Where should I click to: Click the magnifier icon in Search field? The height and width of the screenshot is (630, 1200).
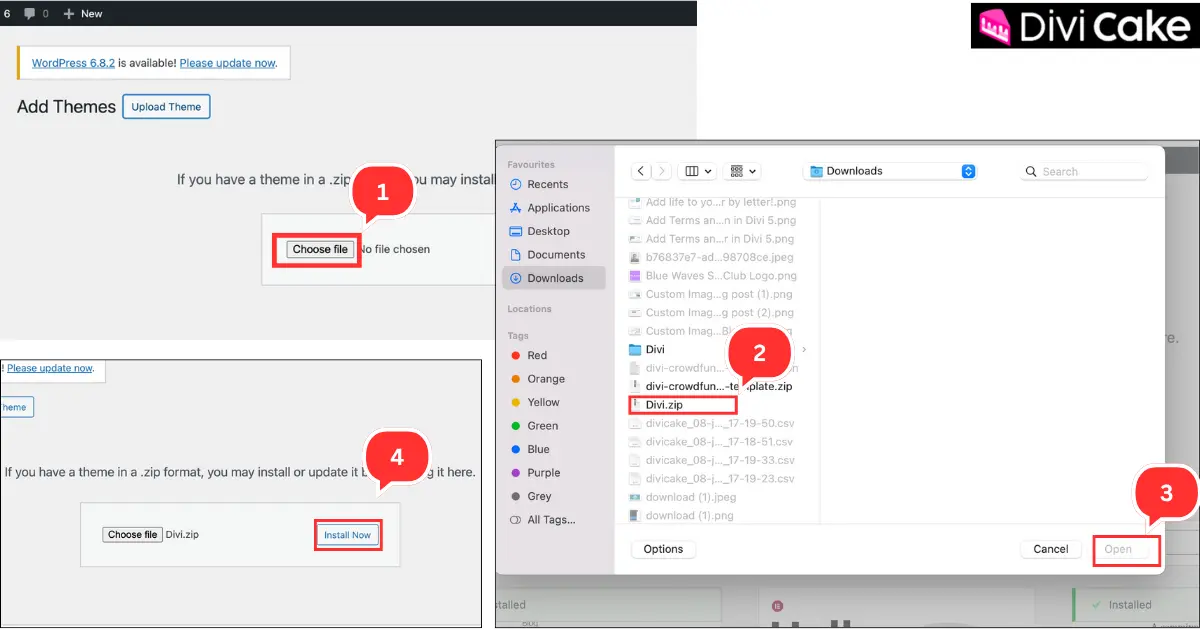pyautogui.click(x=1032, y=171)
